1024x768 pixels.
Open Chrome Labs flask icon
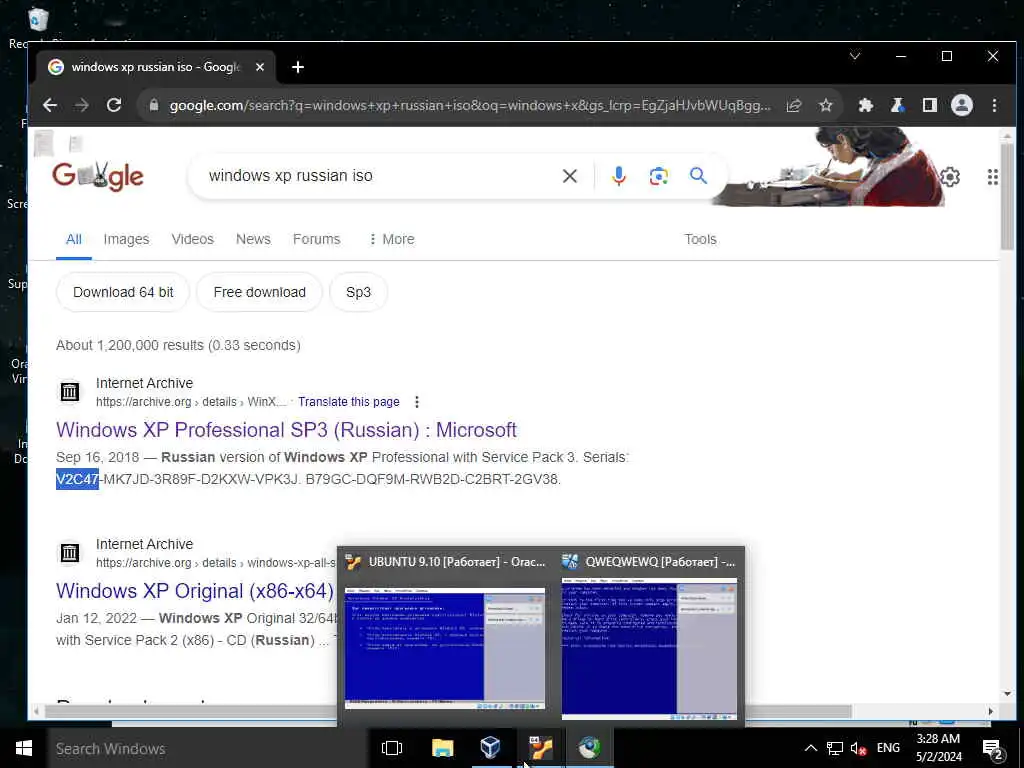pos(897,105)
